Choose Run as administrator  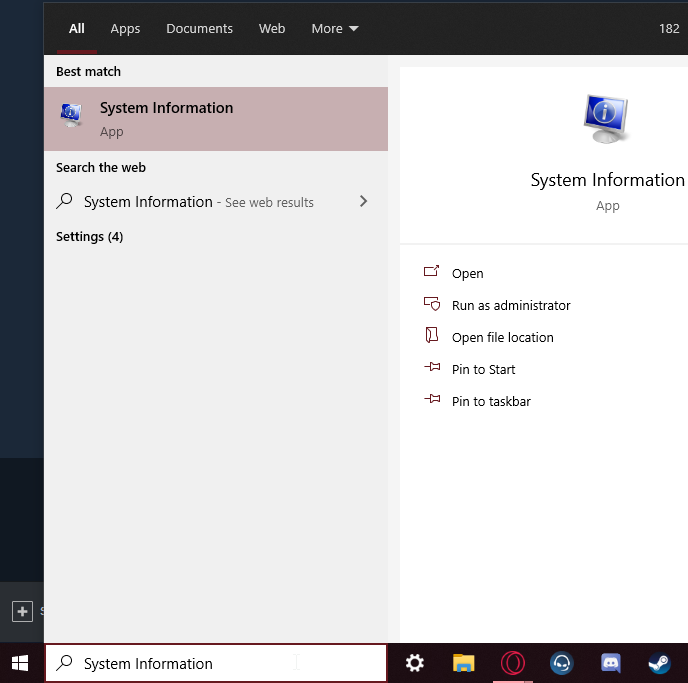tap(511, 305)
